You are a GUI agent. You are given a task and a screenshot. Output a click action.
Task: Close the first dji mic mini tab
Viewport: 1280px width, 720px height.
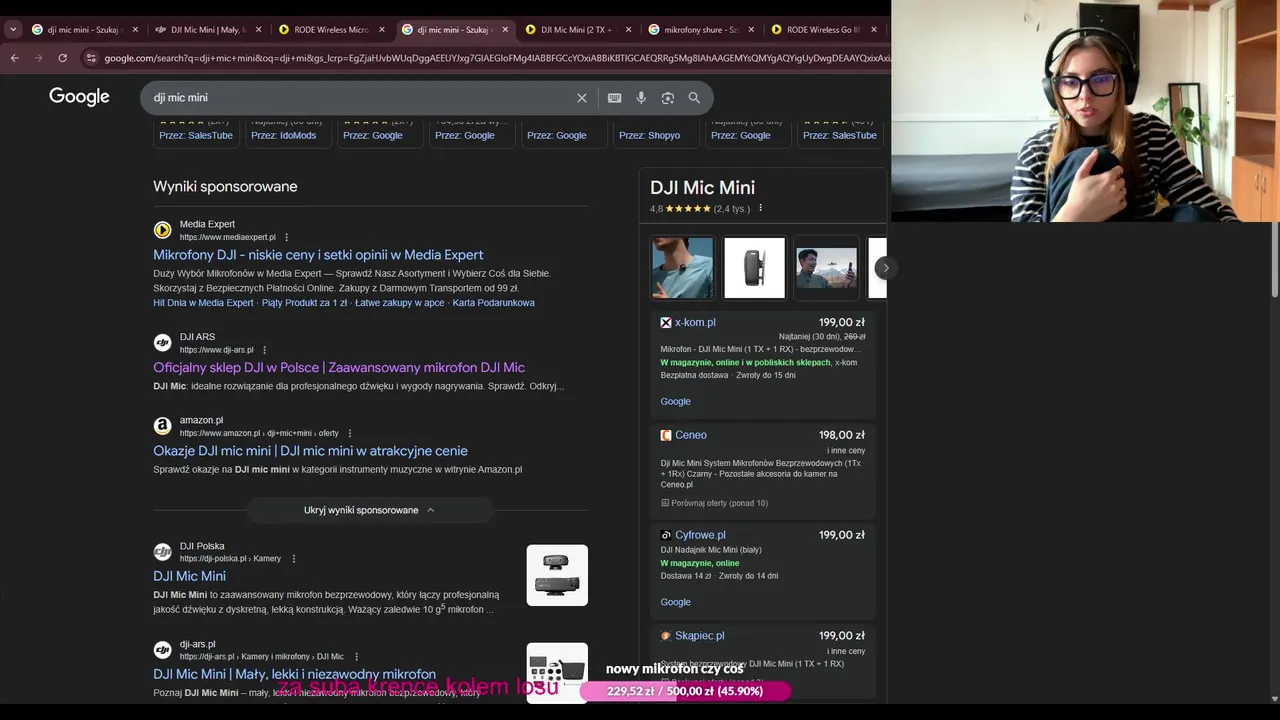pyautogui.click(x=135, y=30)
